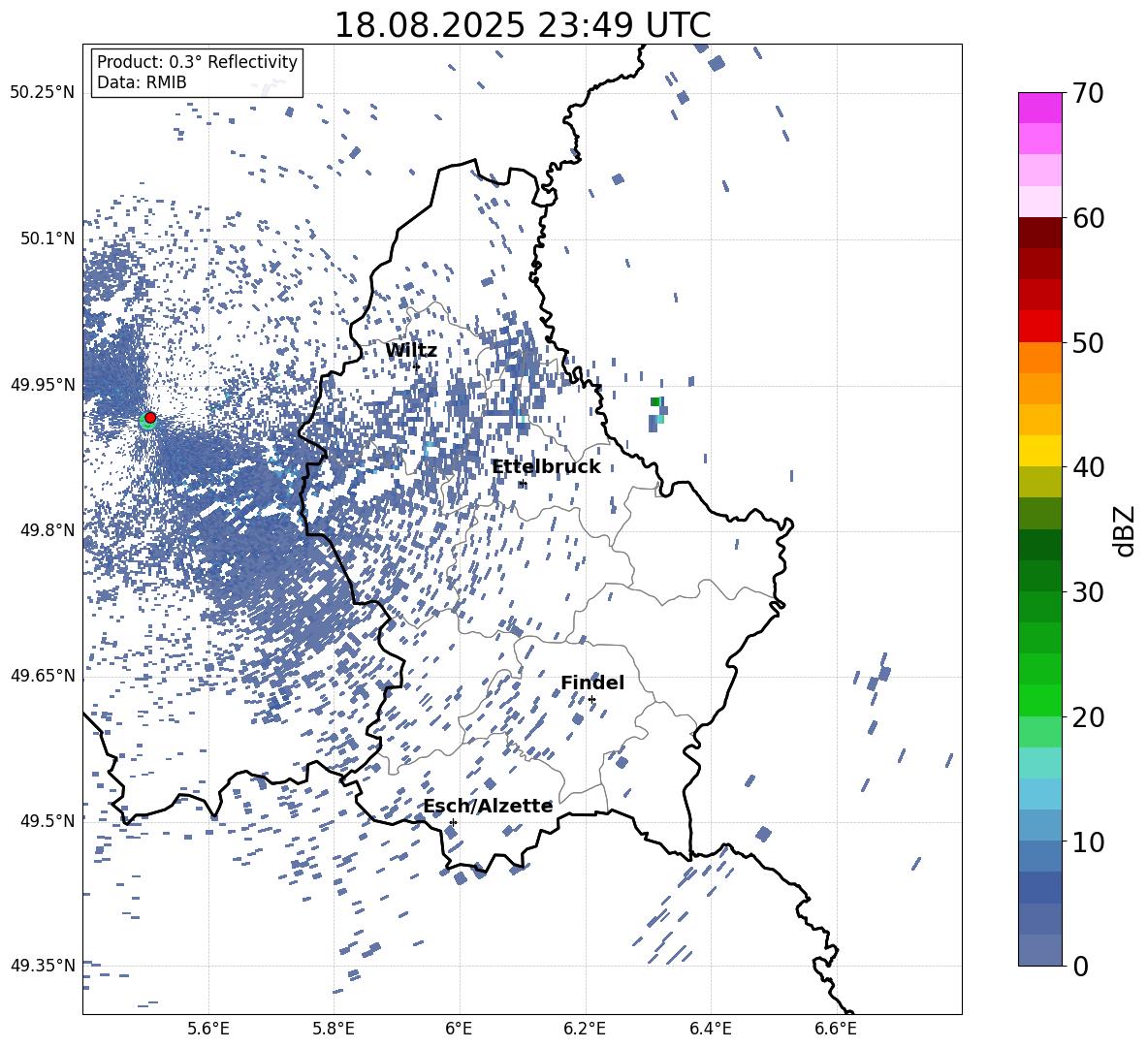Click the Ettelbruck city label
The width and height of the screenshot is (1148, 1048).
click(546, 467)
